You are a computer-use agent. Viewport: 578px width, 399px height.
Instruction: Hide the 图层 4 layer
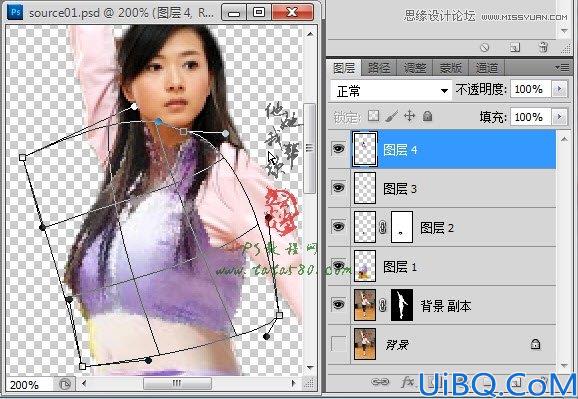click(338, 149)
